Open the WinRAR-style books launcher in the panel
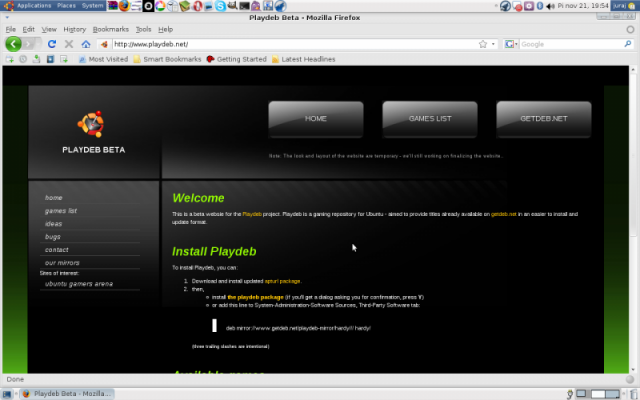The image size is (640, 400). pyautogui.click(x=113, y=6)
